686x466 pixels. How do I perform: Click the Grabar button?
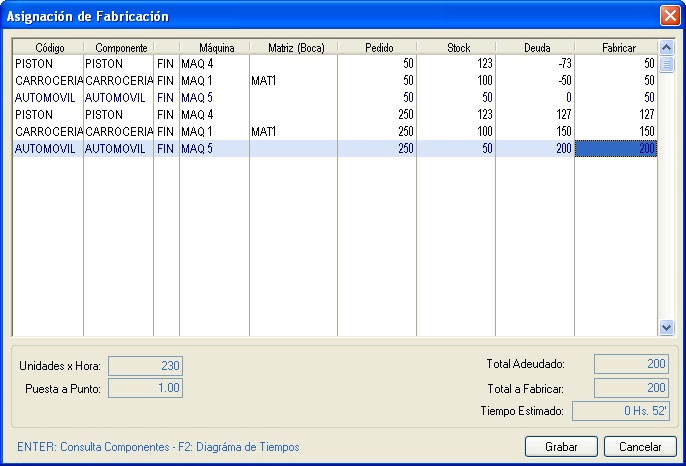click(x=560, y=447)
